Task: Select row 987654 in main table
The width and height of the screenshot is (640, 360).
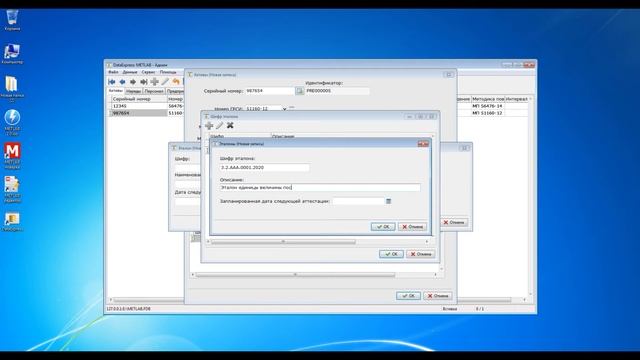Action: 138,113
